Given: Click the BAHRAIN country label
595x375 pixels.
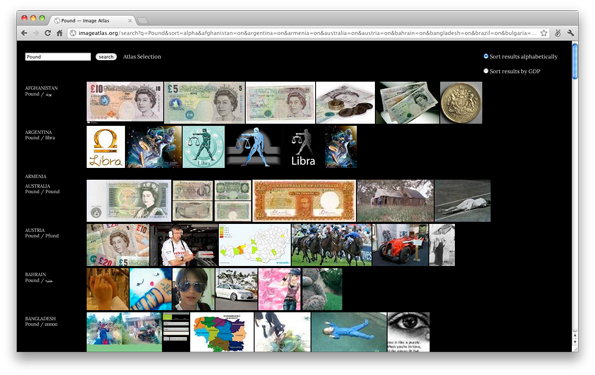Looking at the screenshot, I should [x=36, y=274].
